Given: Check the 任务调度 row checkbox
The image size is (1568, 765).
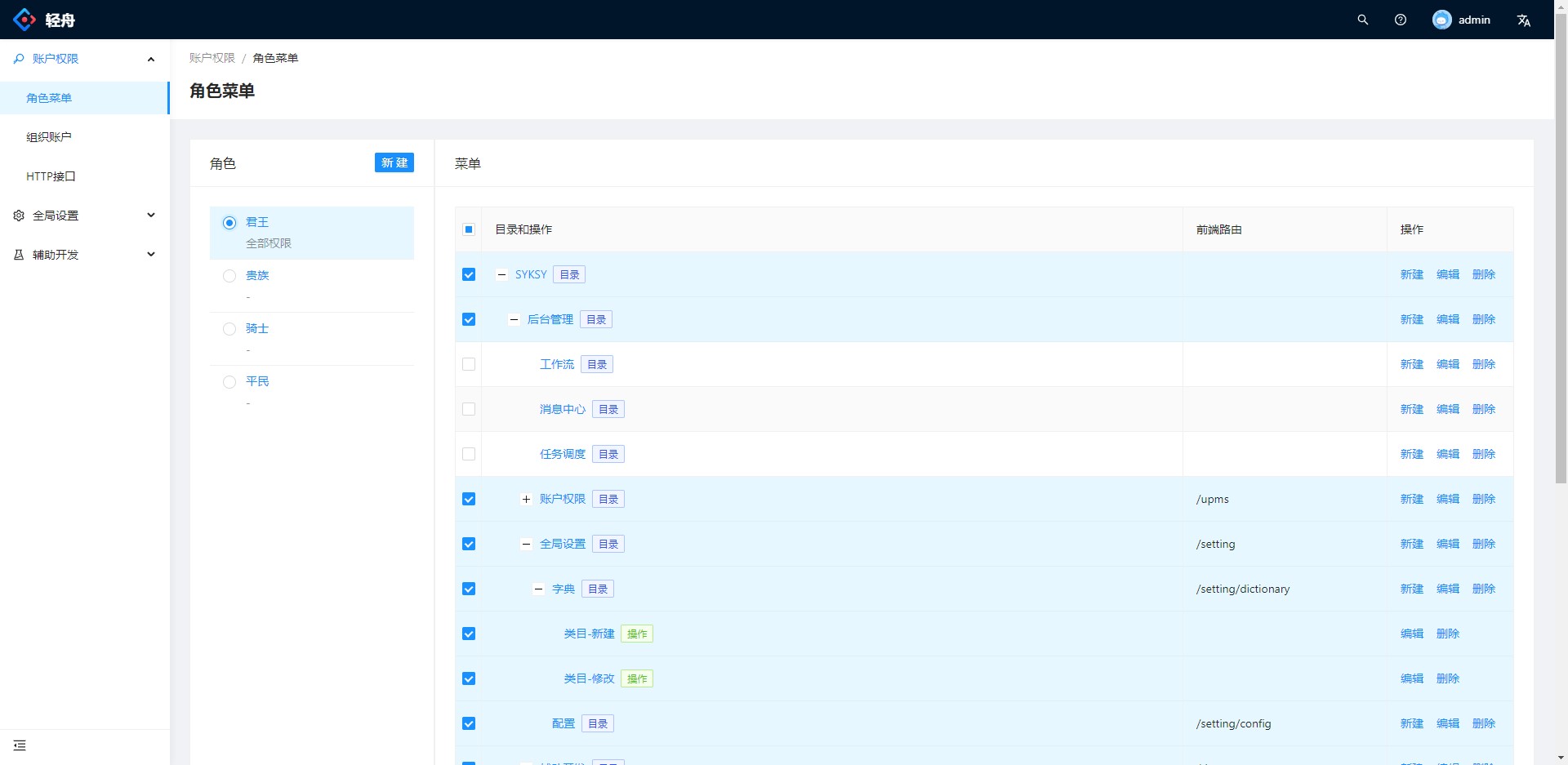Looking at the screenshot, I should 469,454.
